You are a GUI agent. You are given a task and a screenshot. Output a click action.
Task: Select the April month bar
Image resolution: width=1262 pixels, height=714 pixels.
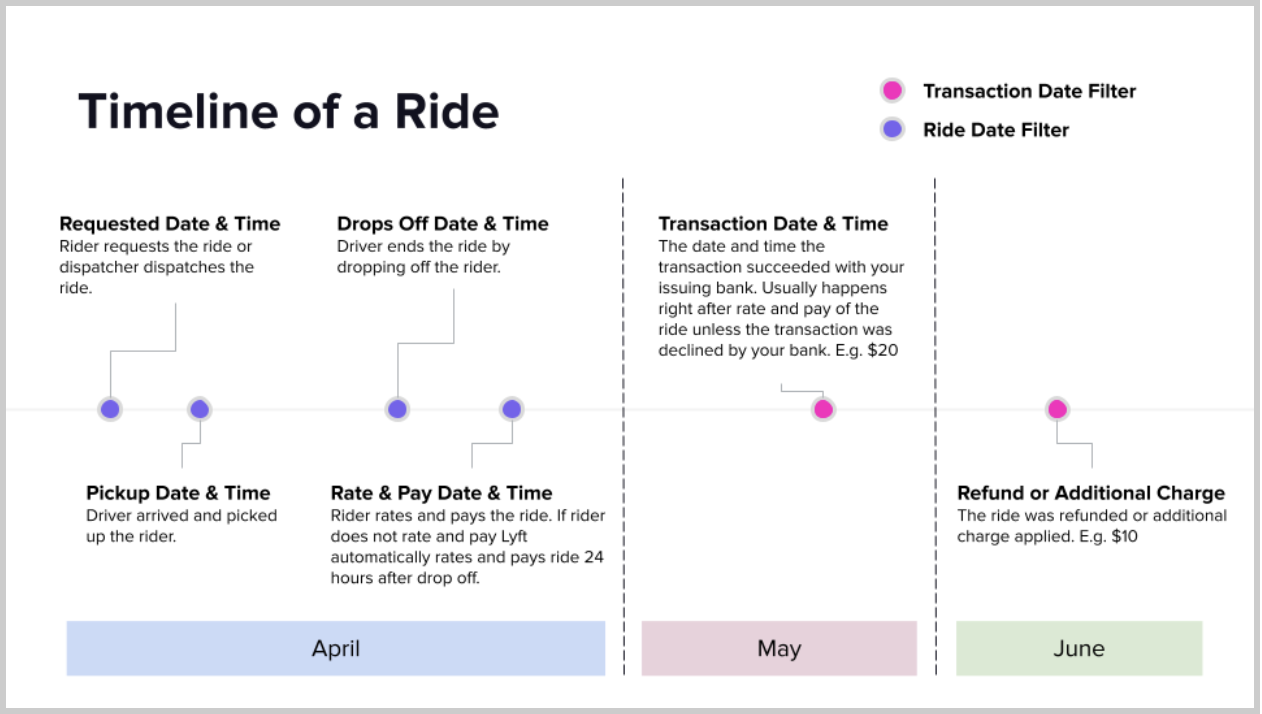click(336, 648)
